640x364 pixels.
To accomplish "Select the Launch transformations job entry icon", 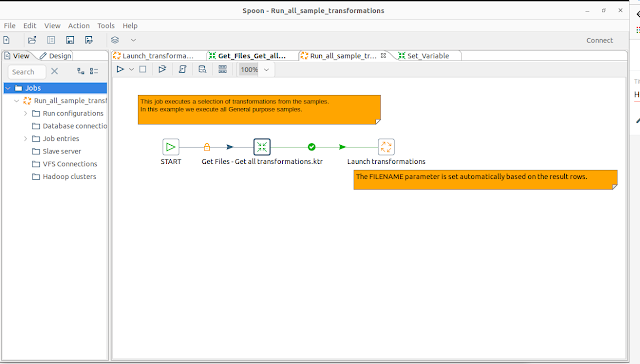I will 386,147.
